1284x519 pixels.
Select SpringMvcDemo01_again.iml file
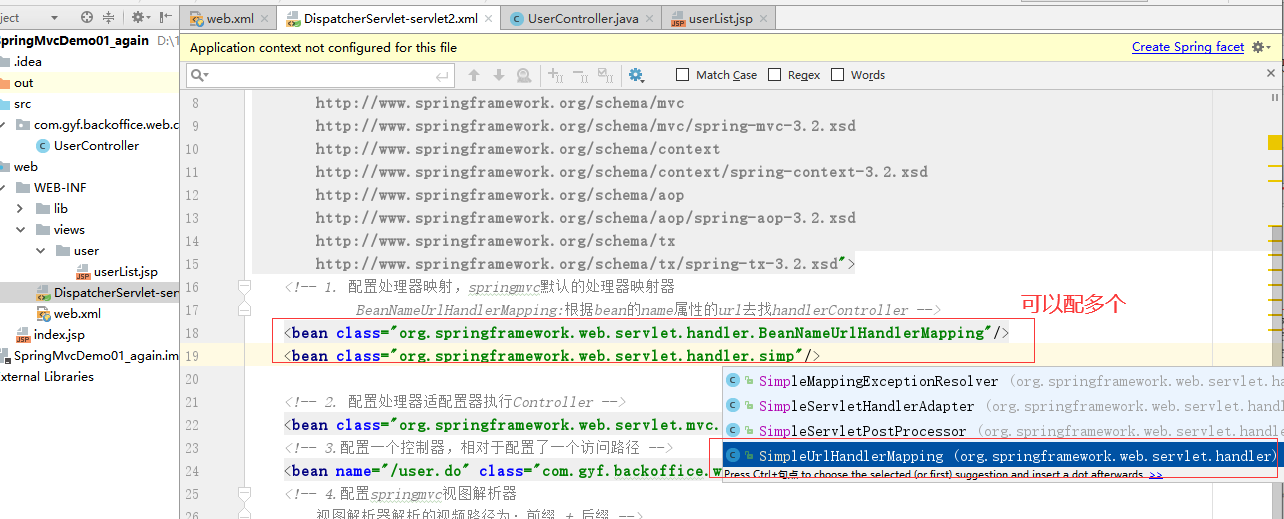96,356
